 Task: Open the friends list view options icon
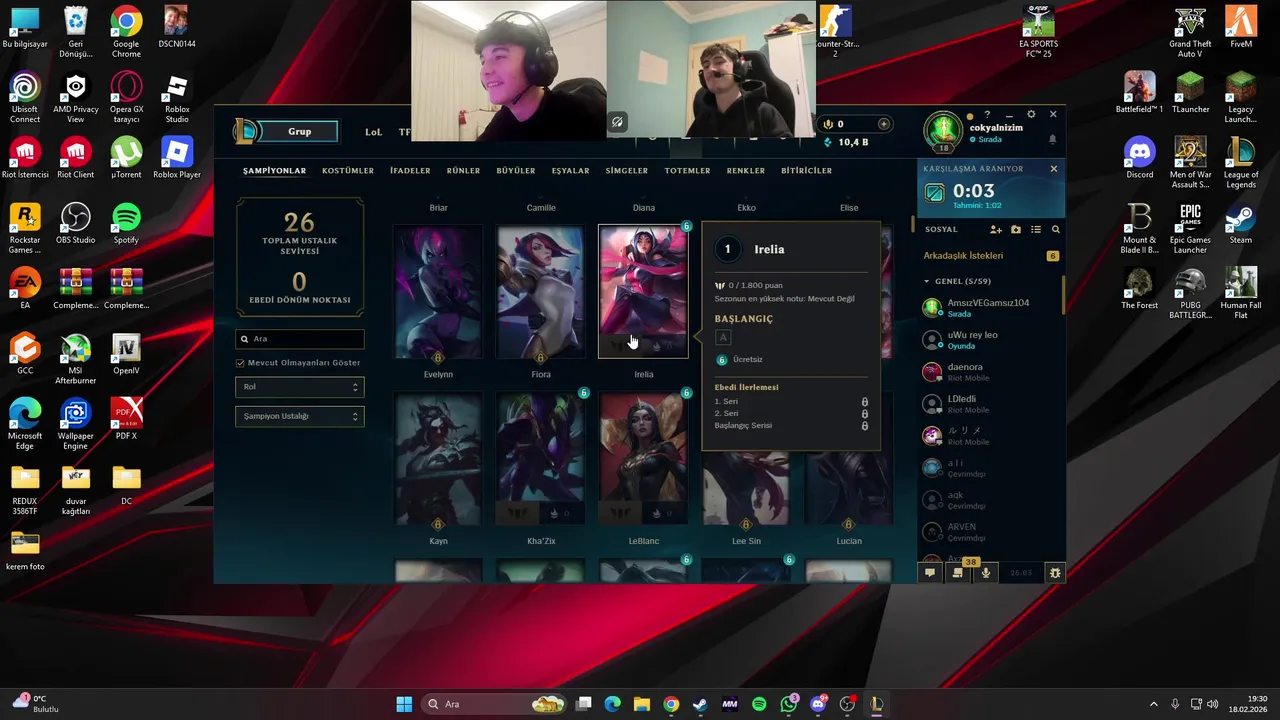tap(1036, 230)
